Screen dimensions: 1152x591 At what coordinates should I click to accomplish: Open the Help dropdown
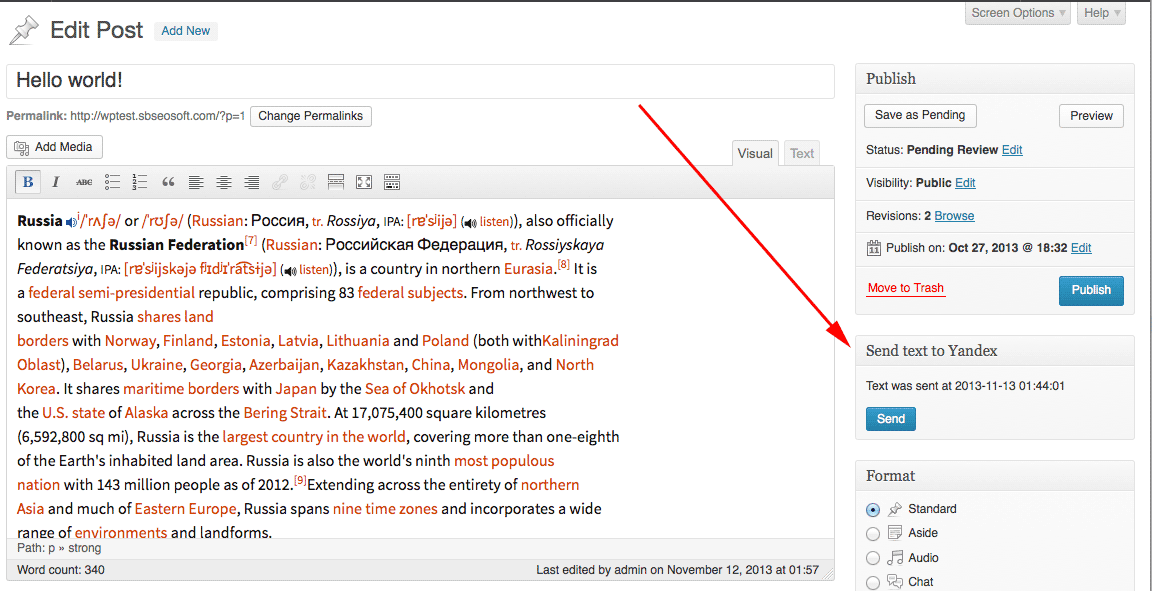(x=1102, y=13)
